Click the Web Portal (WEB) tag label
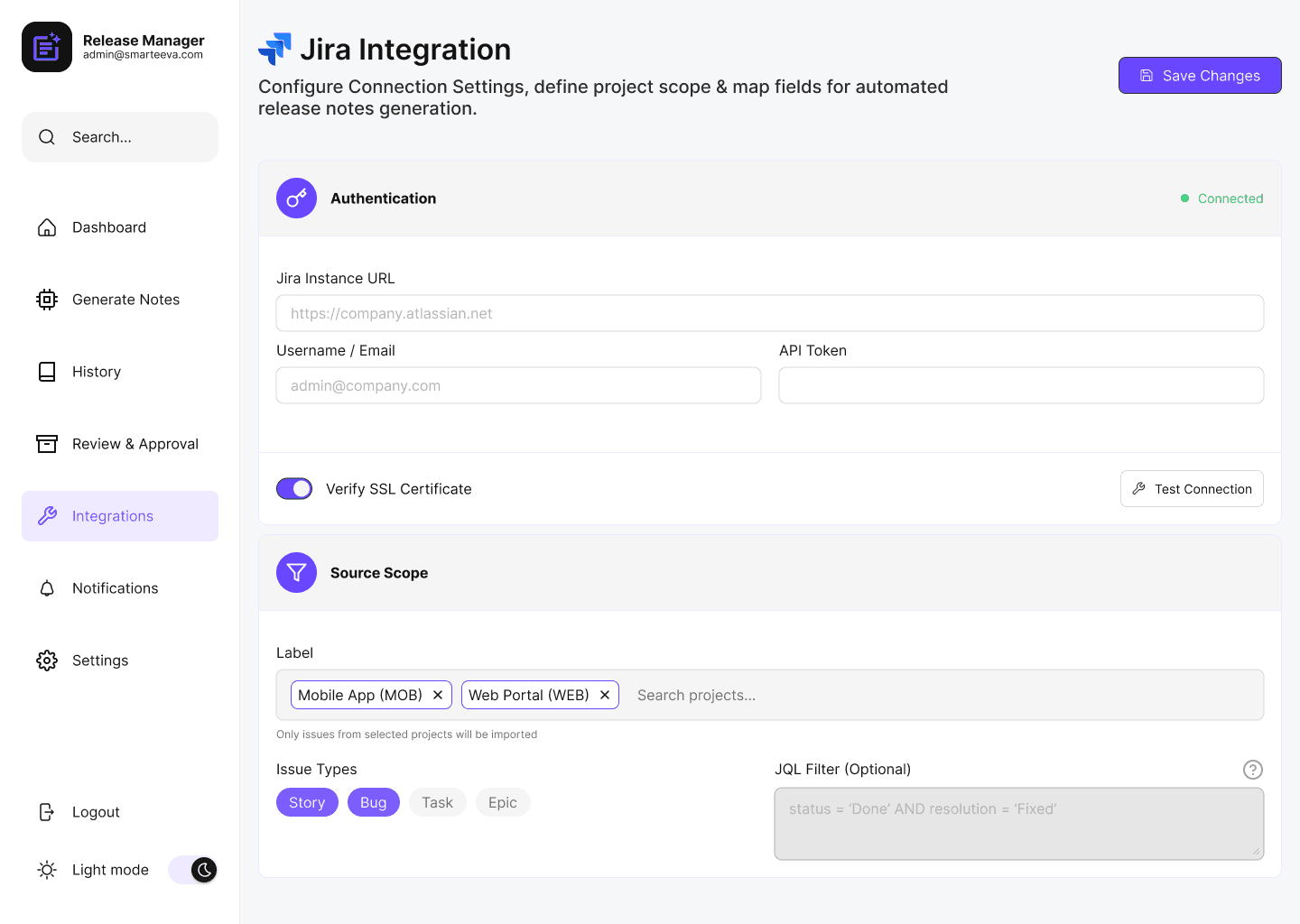The width and height of the screenshot is (1300, 924). [529, 695]
